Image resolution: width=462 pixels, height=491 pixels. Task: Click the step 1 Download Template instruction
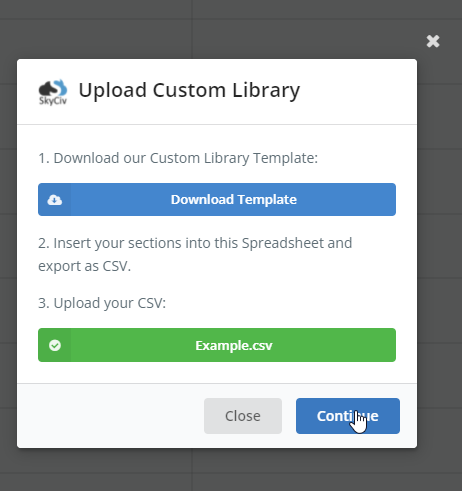tap(178, 158)
